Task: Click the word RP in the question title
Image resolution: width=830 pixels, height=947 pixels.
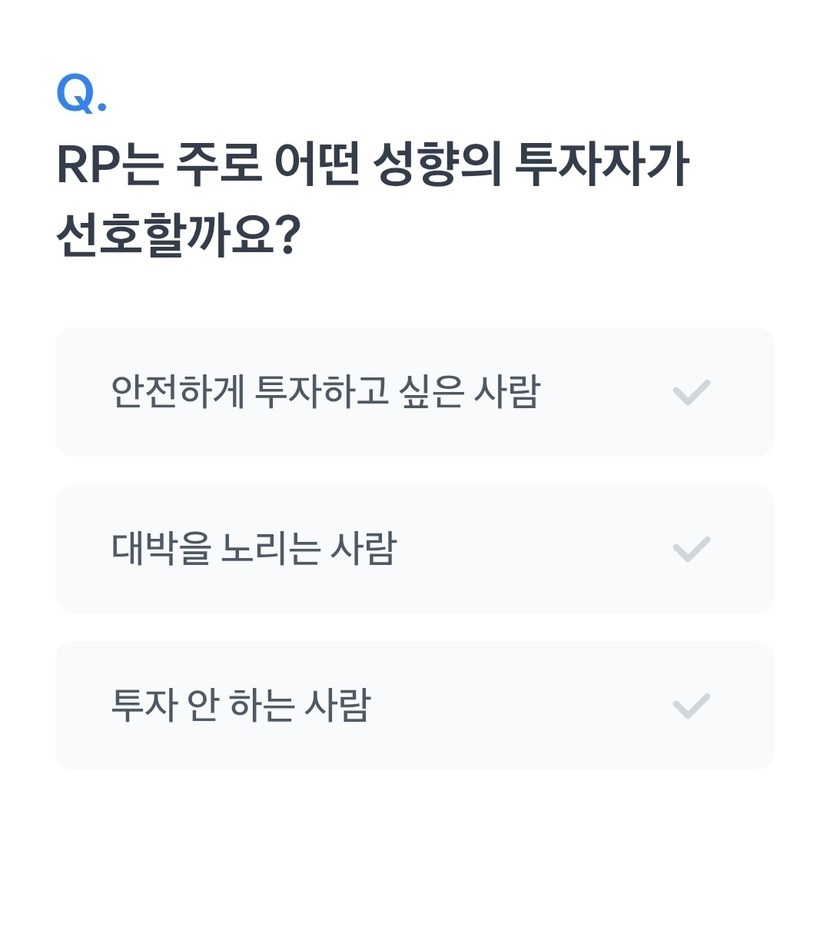Action: coord(86,166)
